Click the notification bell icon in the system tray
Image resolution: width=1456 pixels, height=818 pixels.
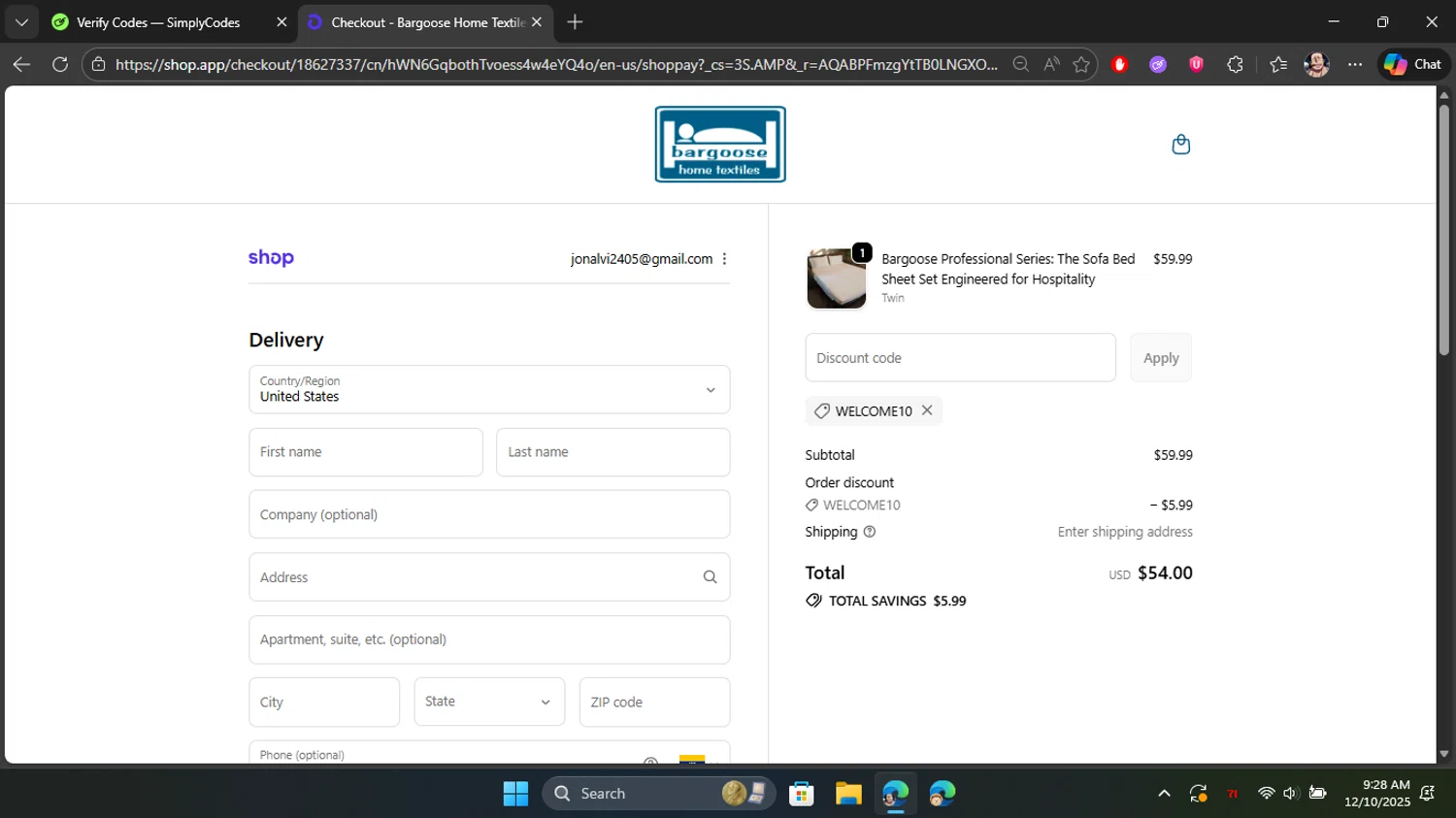pyautogui.click(x=1427, y=794)
